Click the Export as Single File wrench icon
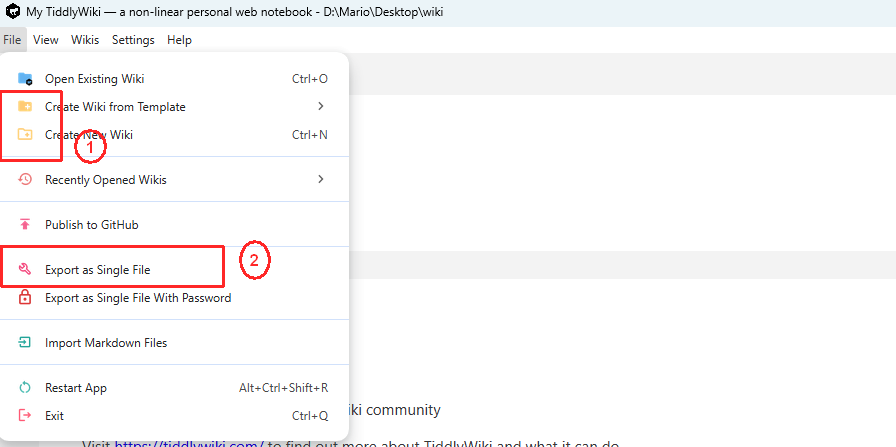 (25, 270)
